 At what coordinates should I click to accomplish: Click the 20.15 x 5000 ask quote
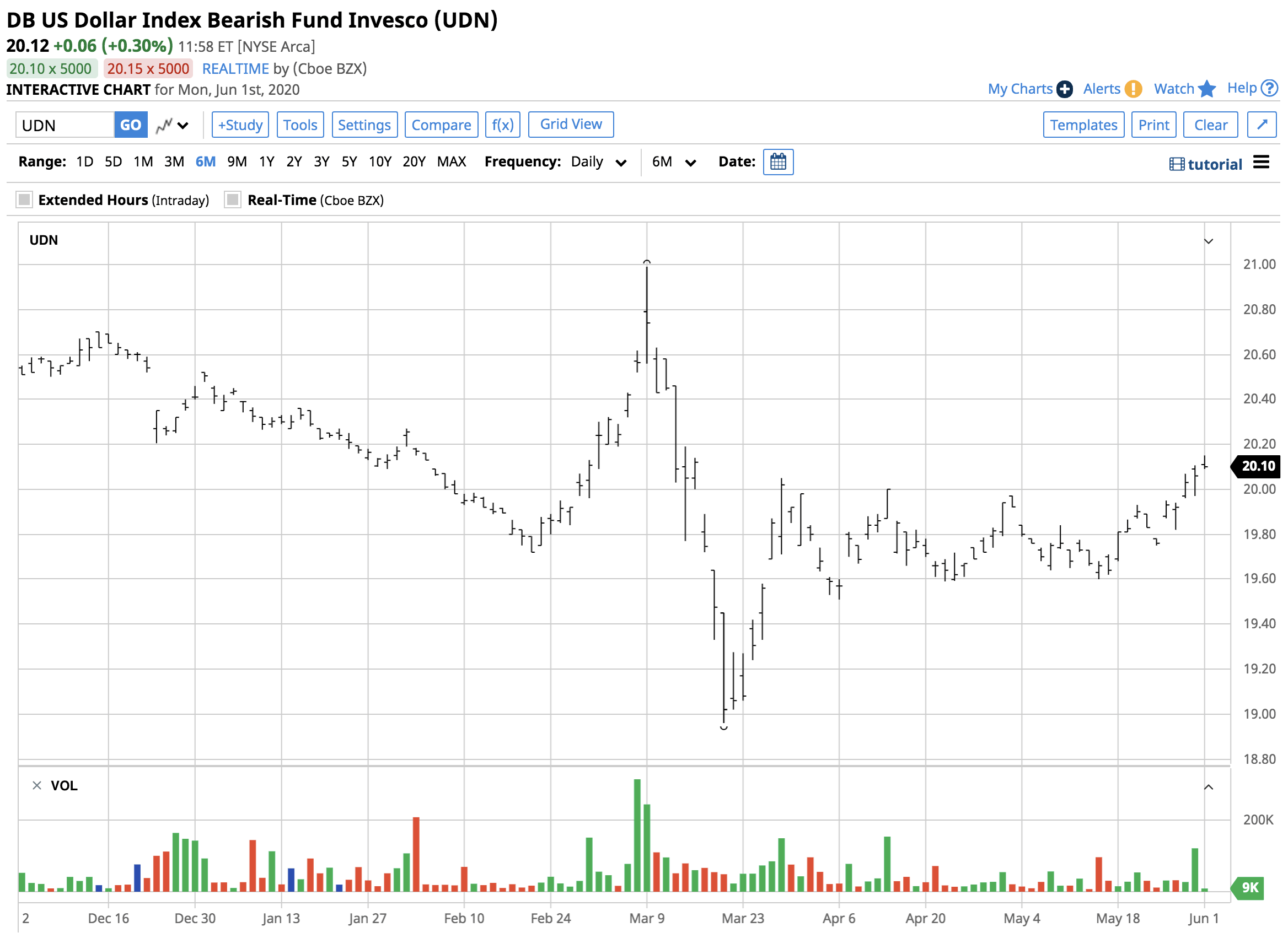tap(148, 69)
